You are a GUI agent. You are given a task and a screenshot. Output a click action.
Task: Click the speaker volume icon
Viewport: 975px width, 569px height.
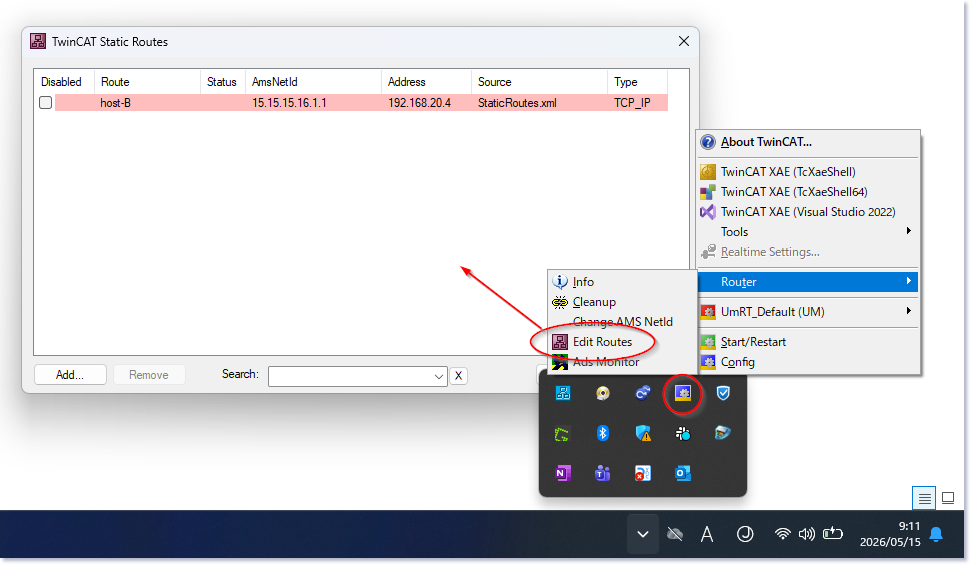[x=806, y=534]
